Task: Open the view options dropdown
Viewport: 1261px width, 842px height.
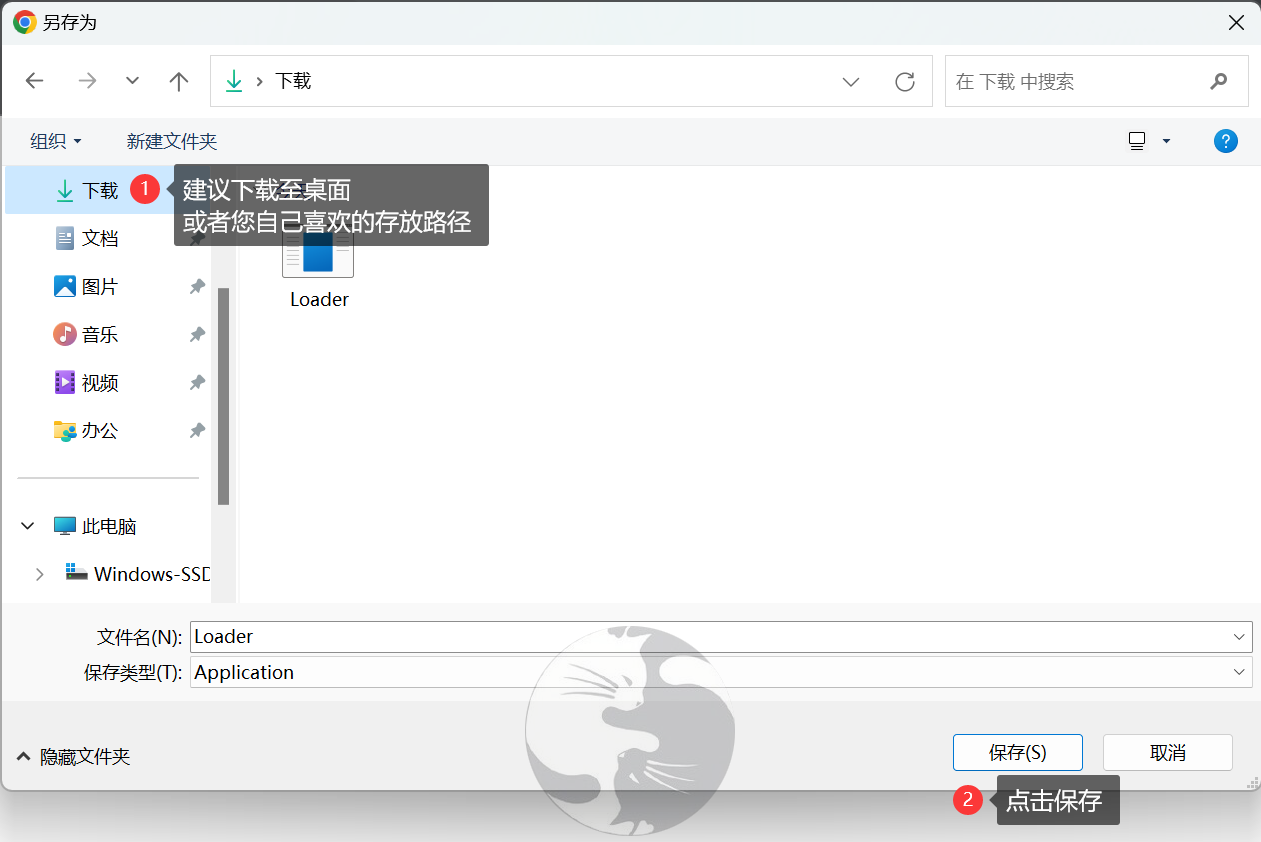Action: point(1165,141)
